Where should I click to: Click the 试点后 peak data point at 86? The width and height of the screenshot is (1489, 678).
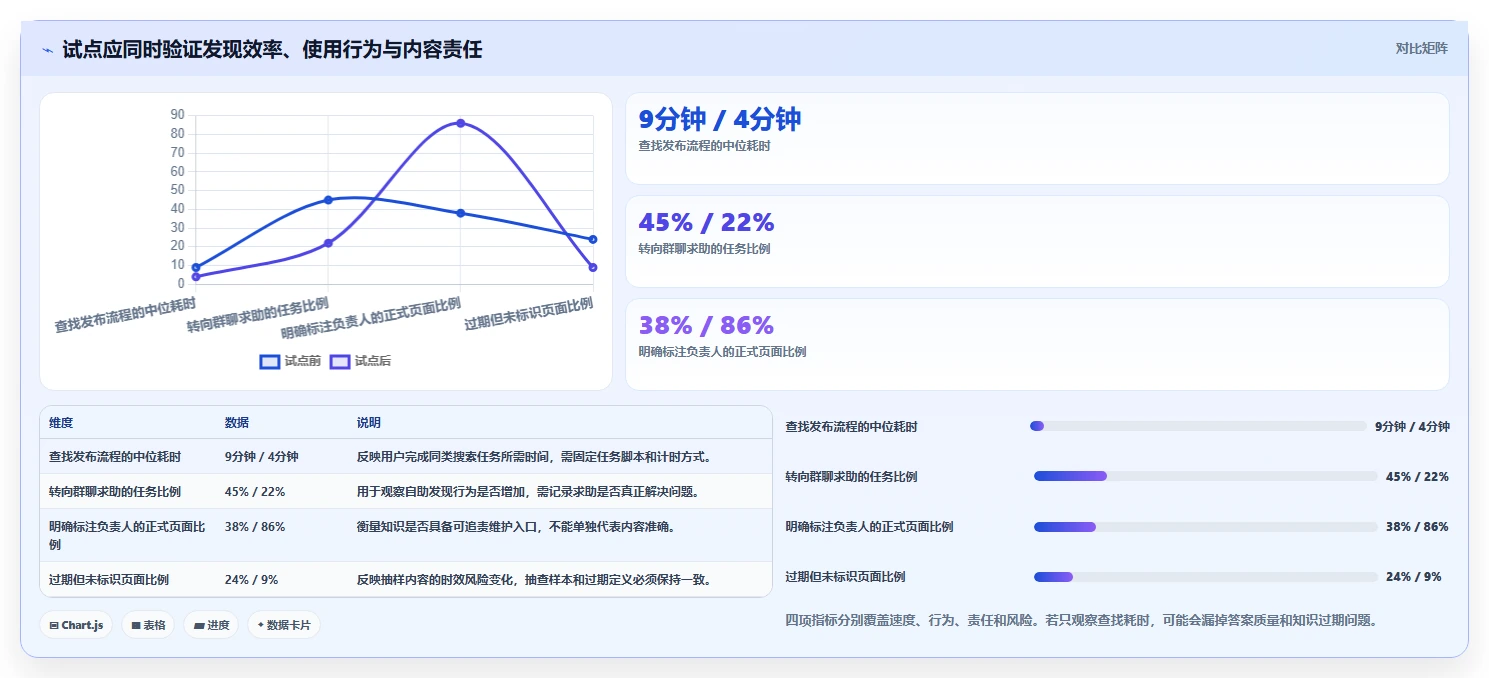(x=461, y=123)
